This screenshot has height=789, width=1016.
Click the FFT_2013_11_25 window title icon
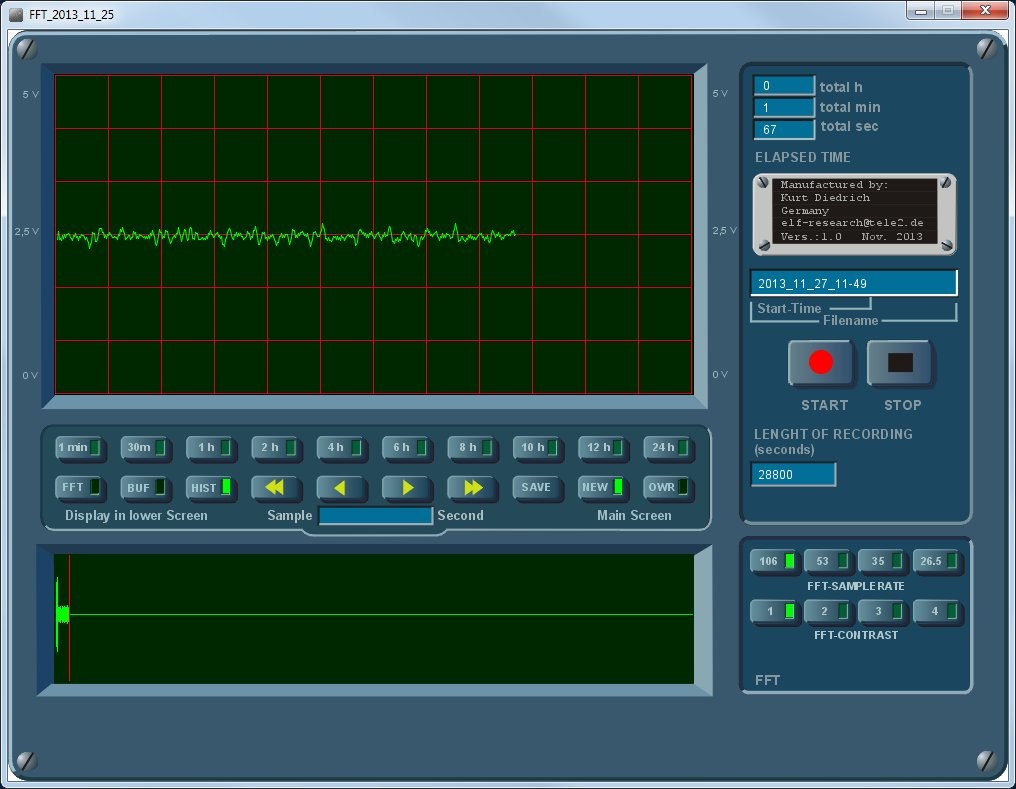click(x=16, y=14)
